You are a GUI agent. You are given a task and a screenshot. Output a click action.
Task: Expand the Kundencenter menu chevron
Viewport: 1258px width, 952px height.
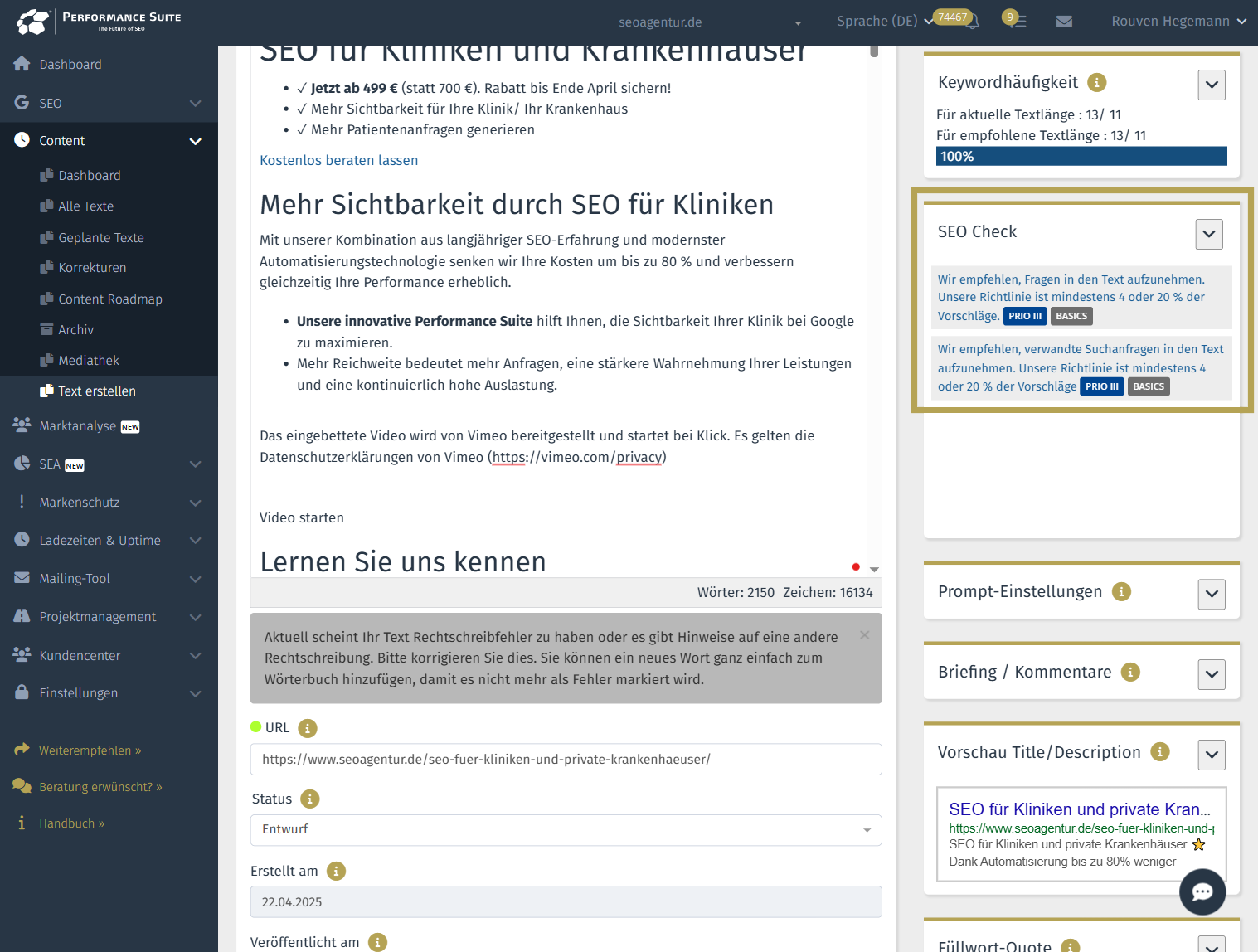click(x=196, y=656)
